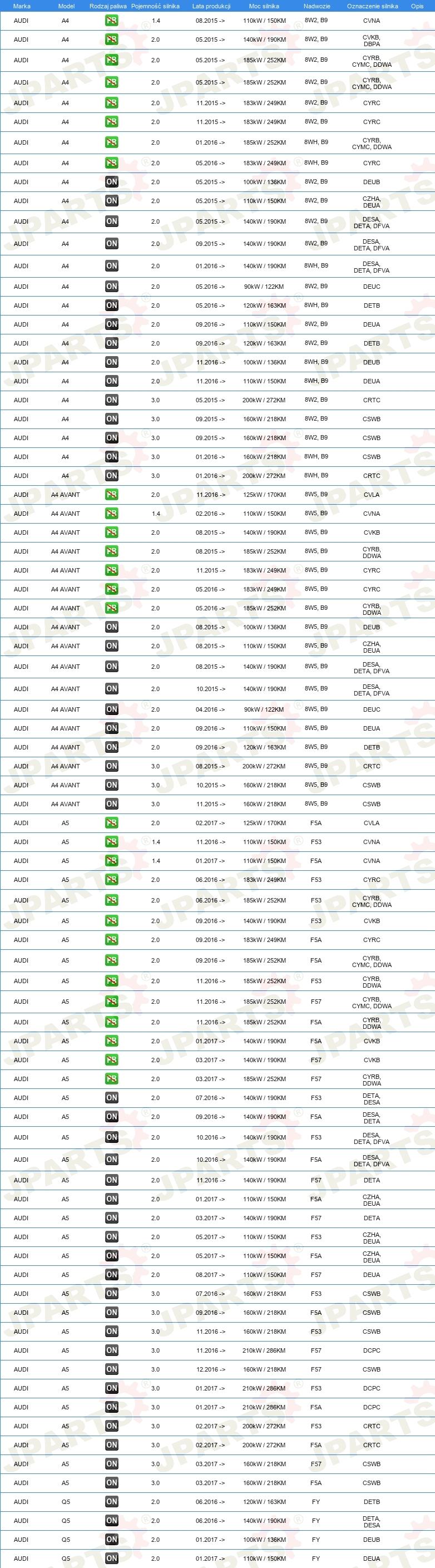Select the 'CVKB, DBPA' engine code cell
The height and width of the screenshot is (1568, 435).
pos(371,41)
